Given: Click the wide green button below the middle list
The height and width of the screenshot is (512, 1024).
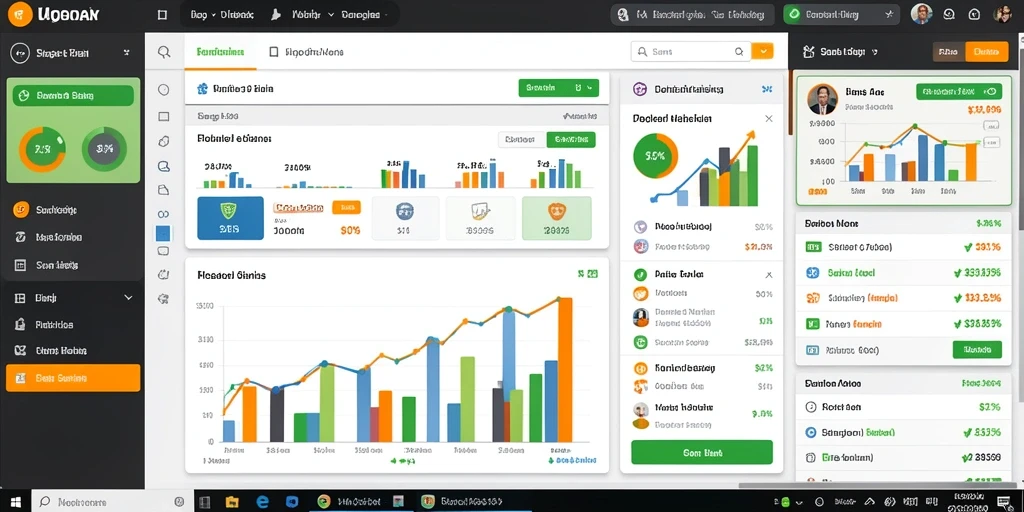Looking at the screenshot, I should coord(702,452).
